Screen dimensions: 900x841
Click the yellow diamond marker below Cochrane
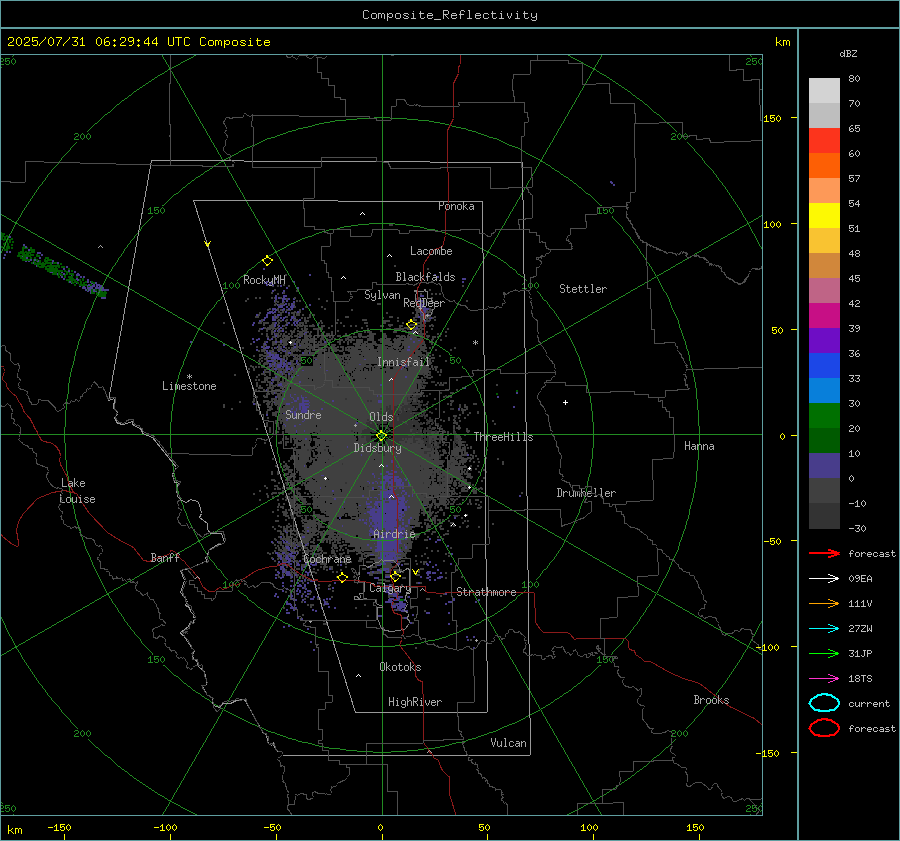tap(343, 578)
